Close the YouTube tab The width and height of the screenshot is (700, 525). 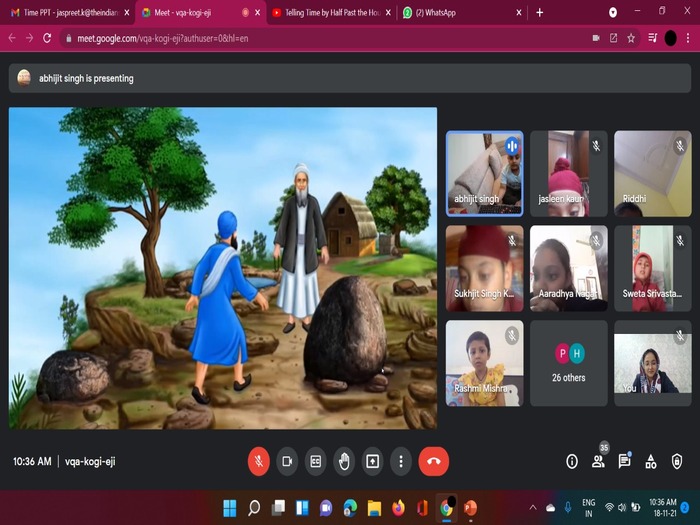(x=388, y=12)
